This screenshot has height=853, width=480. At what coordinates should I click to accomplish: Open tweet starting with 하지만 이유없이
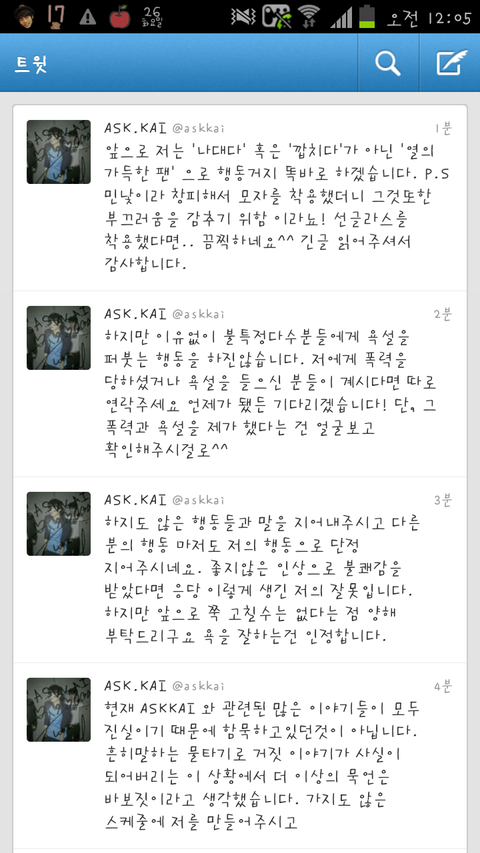pos(240,384)
